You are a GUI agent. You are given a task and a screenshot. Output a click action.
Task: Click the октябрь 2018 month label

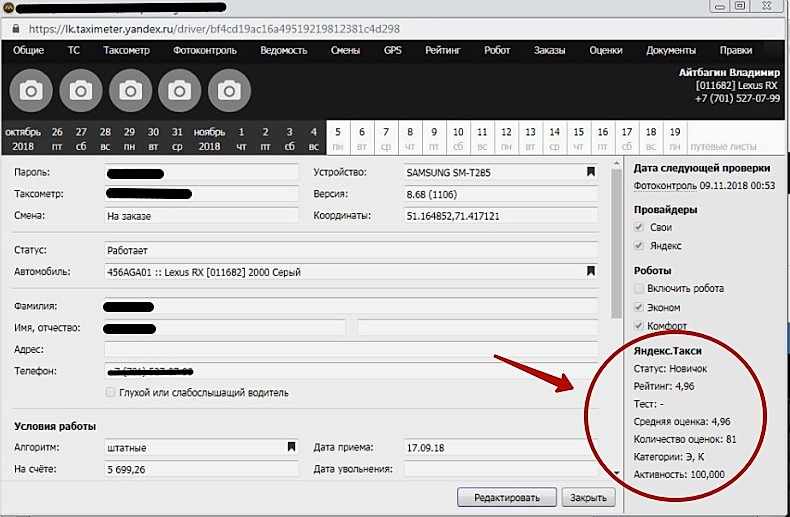coord(23,139)
